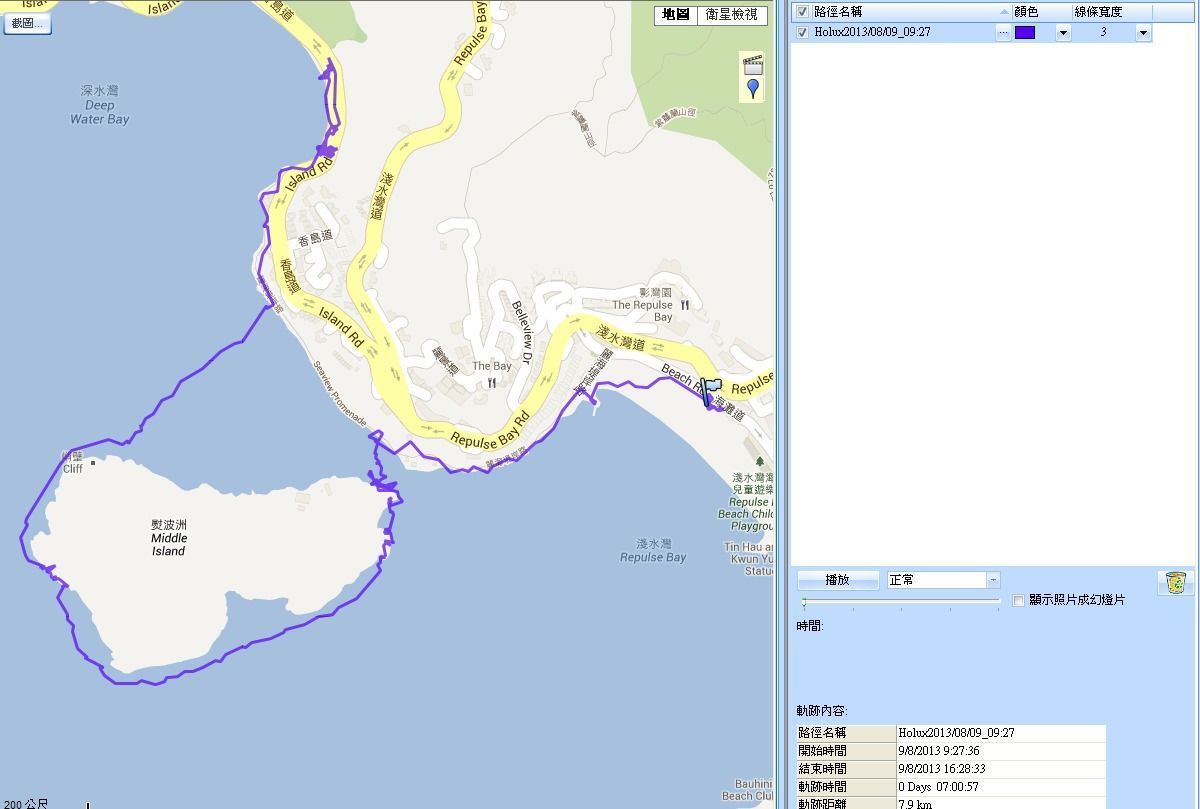Click The Bay restaurant icon on map

pos(492,383)
